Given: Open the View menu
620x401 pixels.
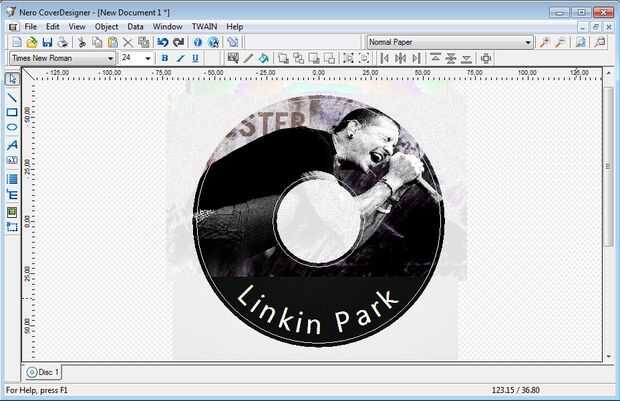Looking at the screenshot, I should coord(77,27).
